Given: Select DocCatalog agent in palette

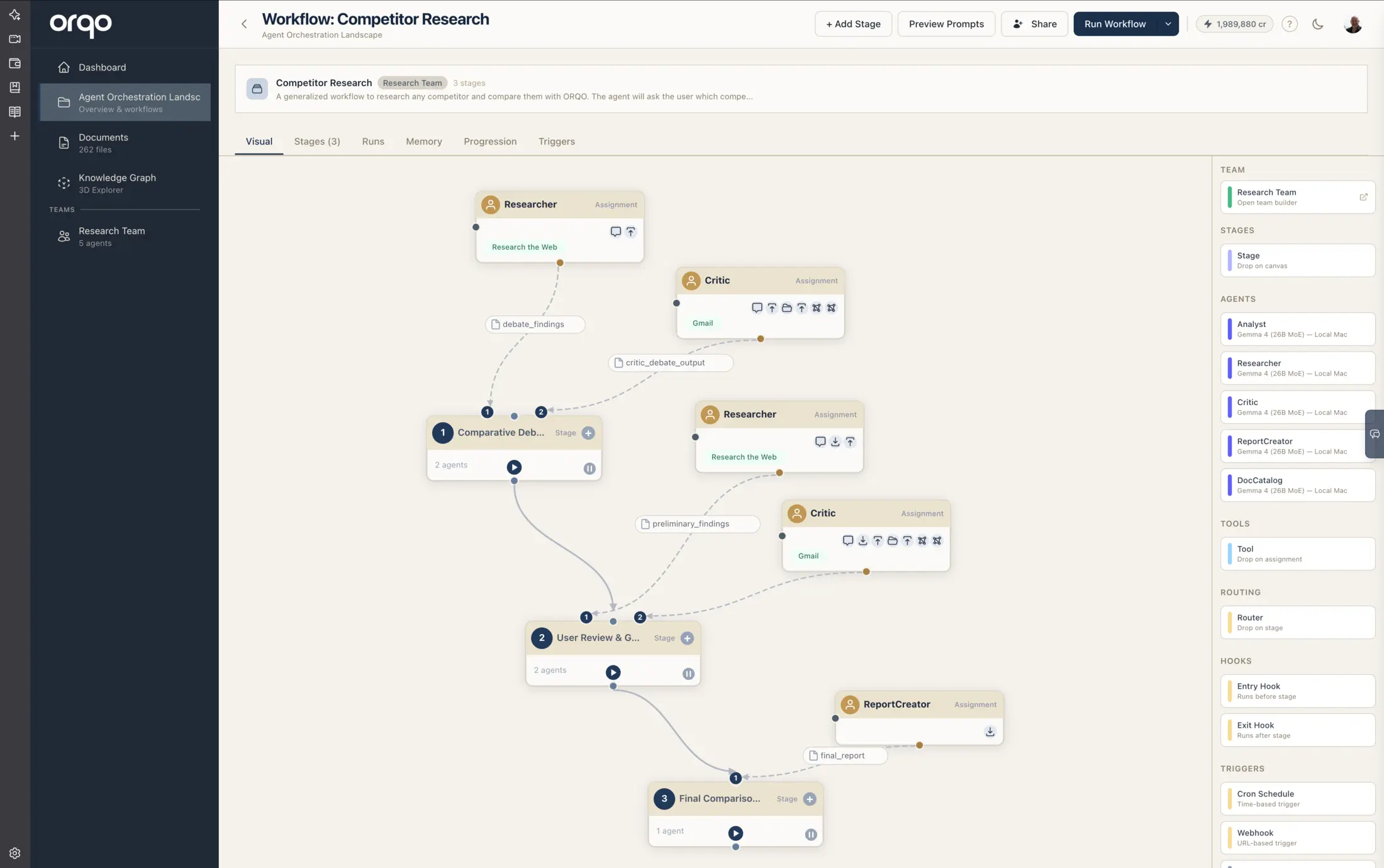Looking at the screenshot, I should click(x=1297, y=485).
